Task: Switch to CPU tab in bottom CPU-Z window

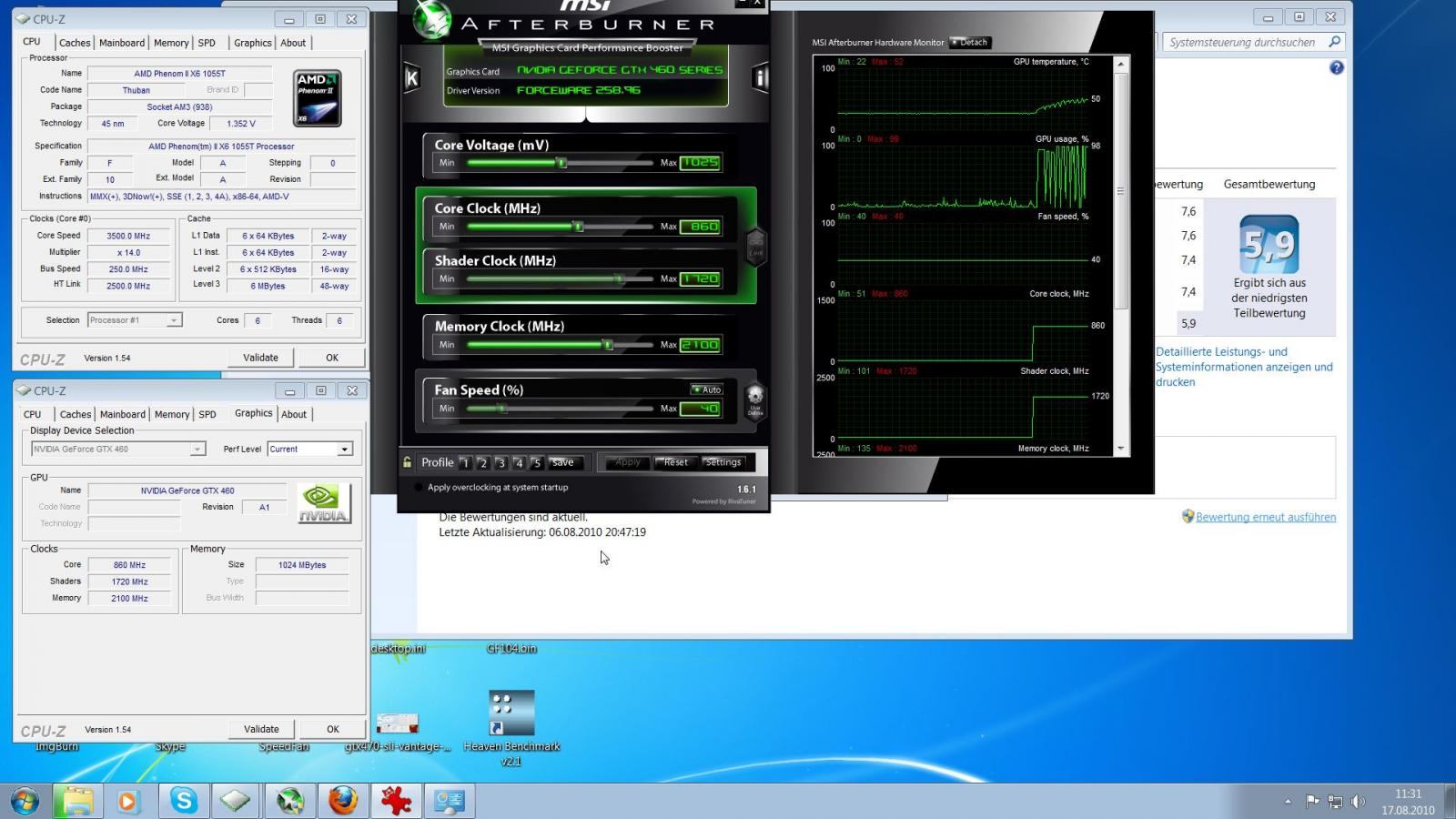Action: click(x=33, y=414)
